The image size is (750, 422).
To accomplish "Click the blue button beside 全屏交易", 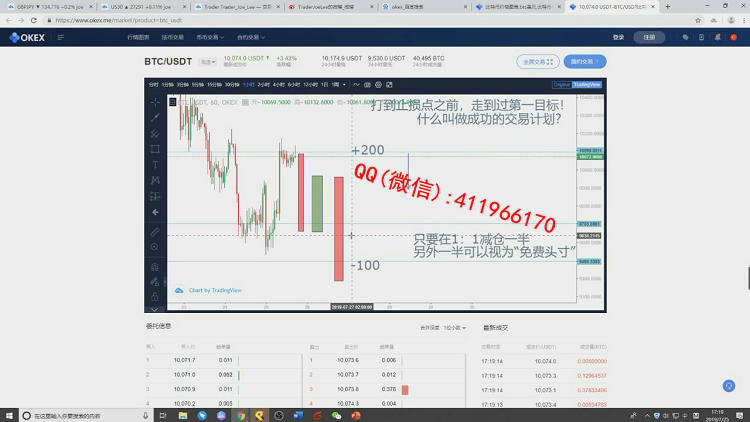I will pos(585,62).
